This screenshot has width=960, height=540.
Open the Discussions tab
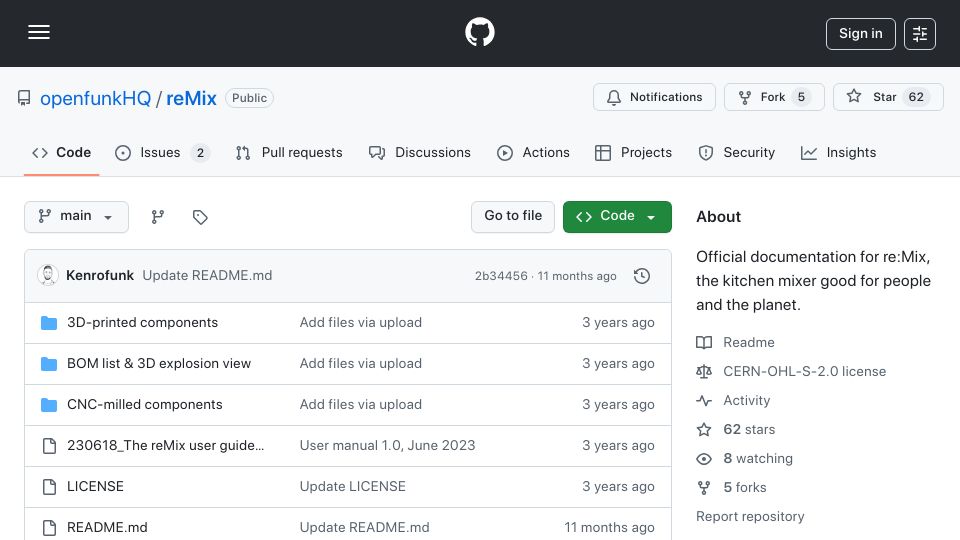click(x=420, y=152)
